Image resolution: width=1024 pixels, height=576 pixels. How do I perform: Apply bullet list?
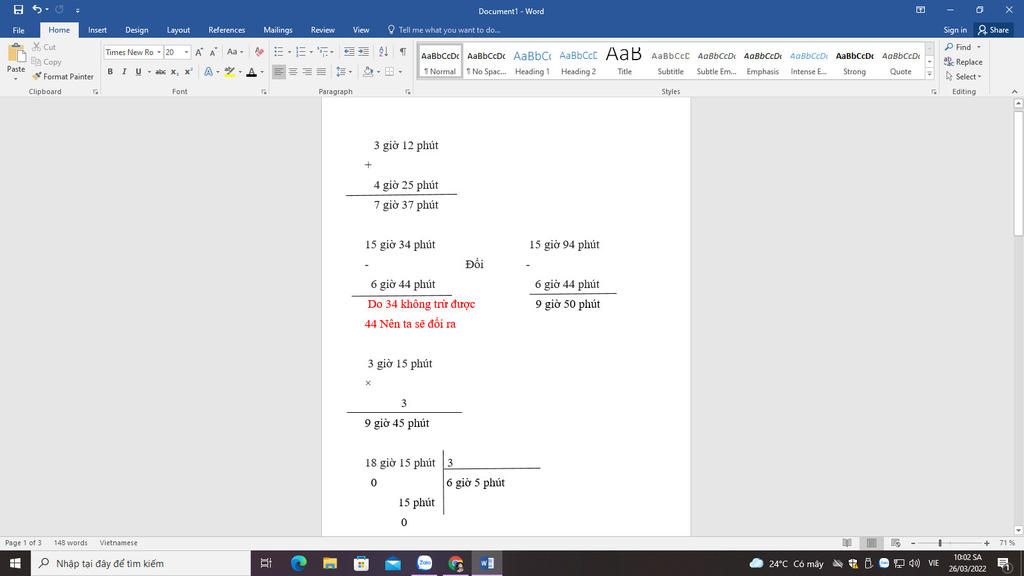point(279,52)
